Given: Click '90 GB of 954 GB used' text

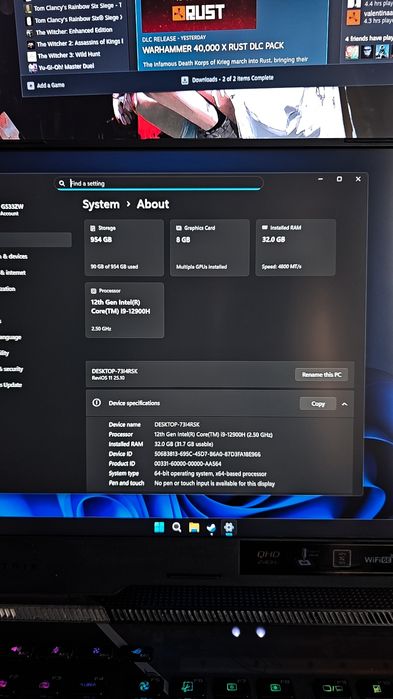Looking at the screenshot, I should pyautogui.click(x=114, y=267).
